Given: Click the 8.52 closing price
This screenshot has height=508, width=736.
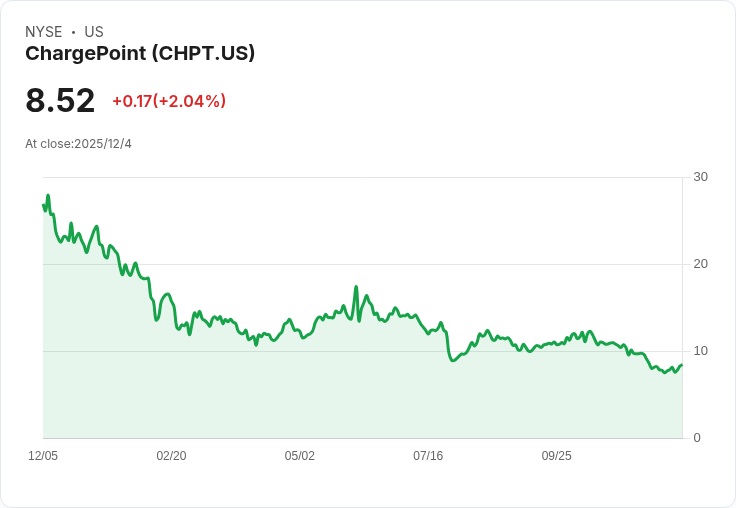Looking at the screenshot, I should pos(60,100).
